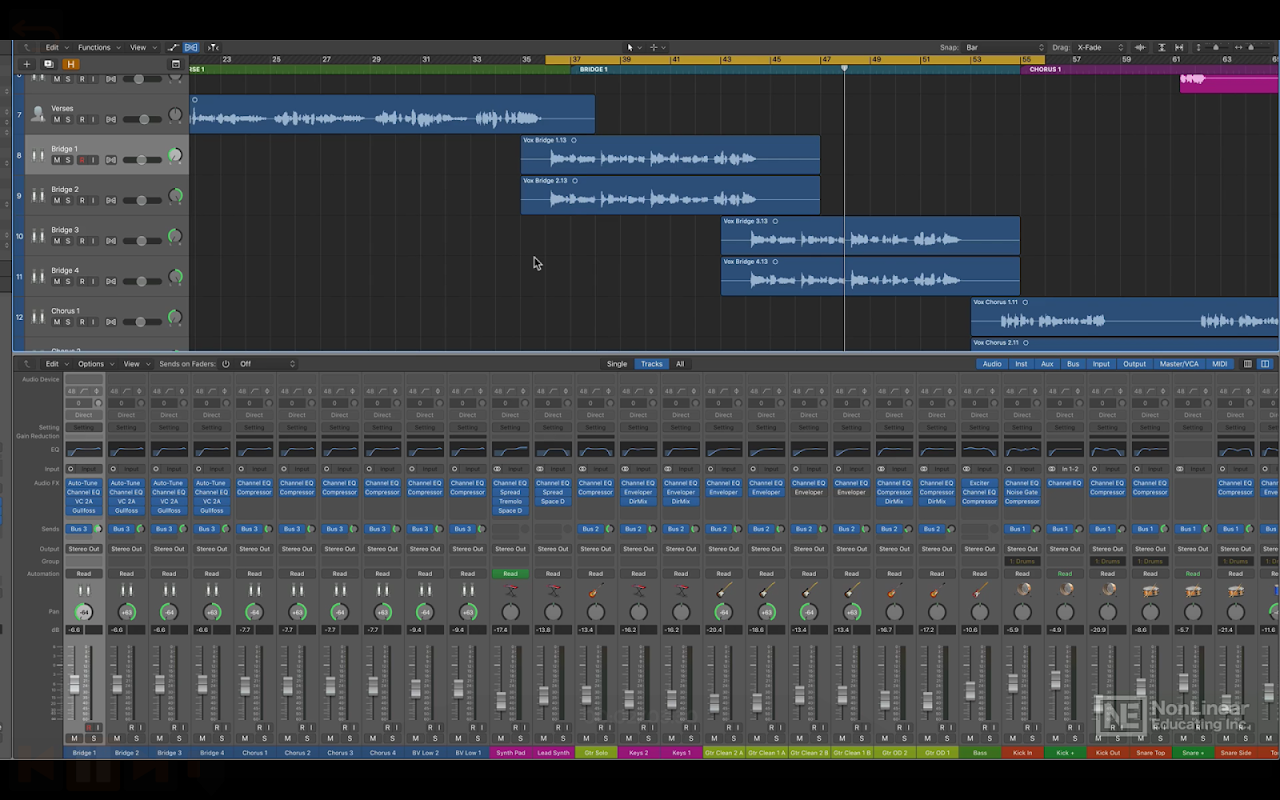Click the Synth Pad channel strip icon
The height and width of the screenshot is (800, 1280).
coord(510,591)
